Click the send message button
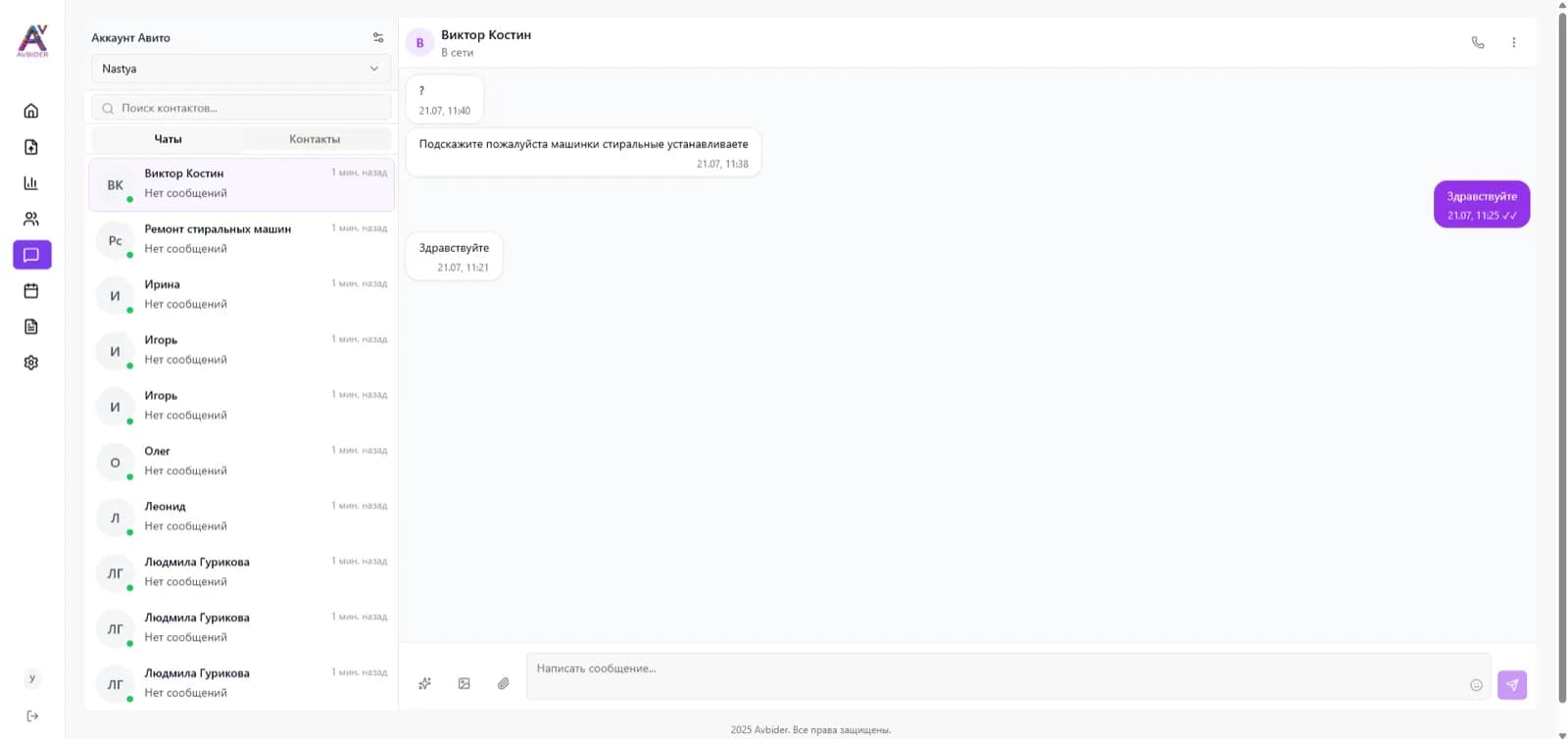The image size is (1568, 739). tap(1512, 685)
